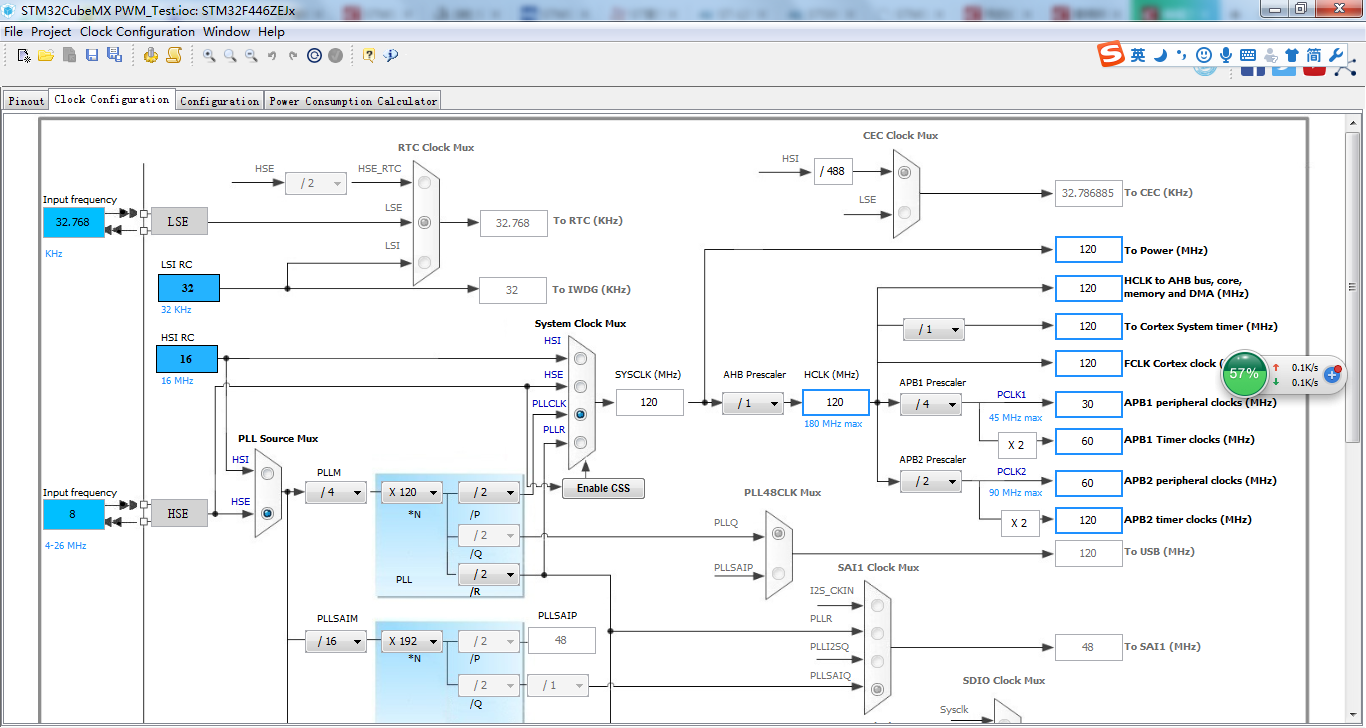Open the PLL /P divider dropdown
The image size is (1366, 728).
pyautogui.click(x=489, y=492)
